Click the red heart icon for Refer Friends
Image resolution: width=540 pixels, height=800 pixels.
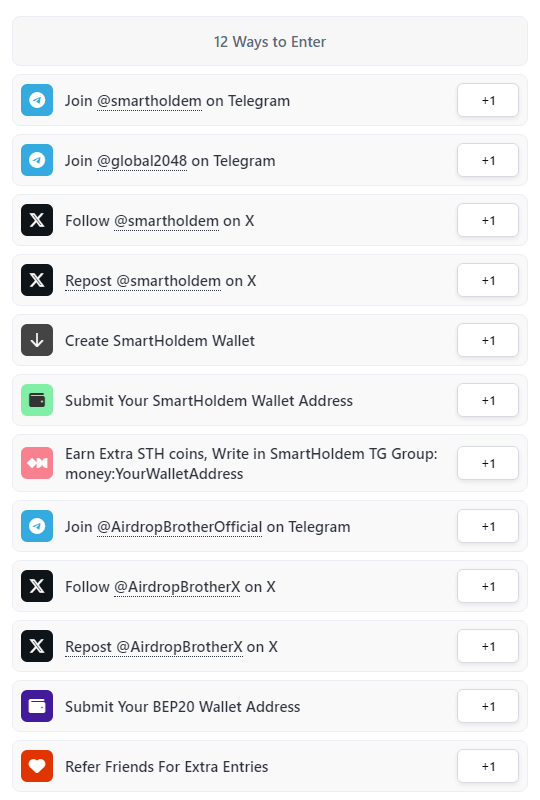37,766
